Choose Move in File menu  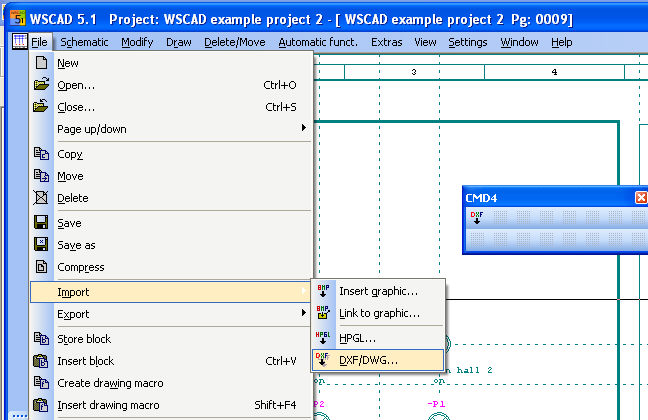(x=171, y=176)
